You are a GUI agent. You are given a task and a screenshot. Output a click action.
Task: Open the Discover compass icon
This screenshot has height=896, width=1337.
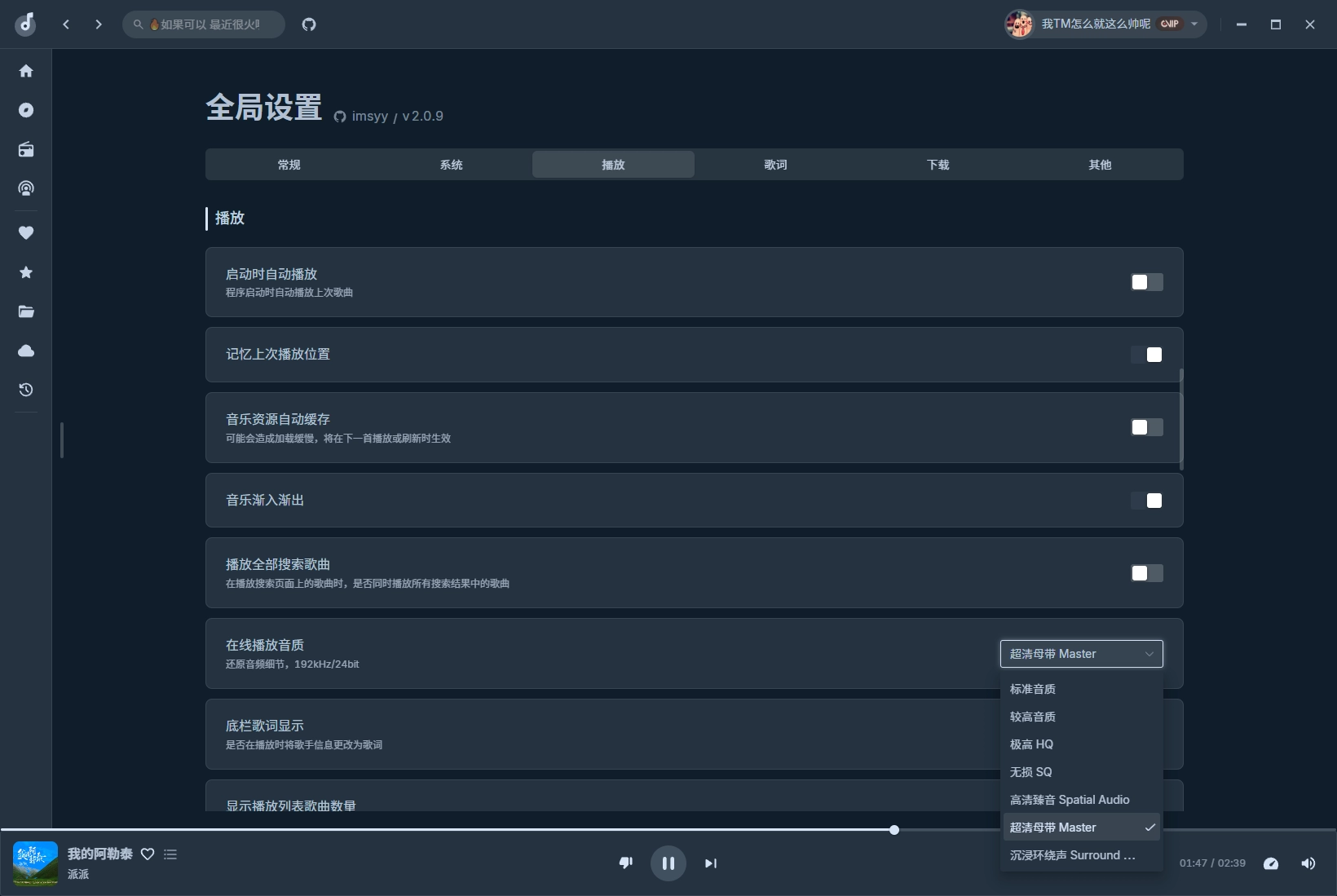click(x=26, y=110)
